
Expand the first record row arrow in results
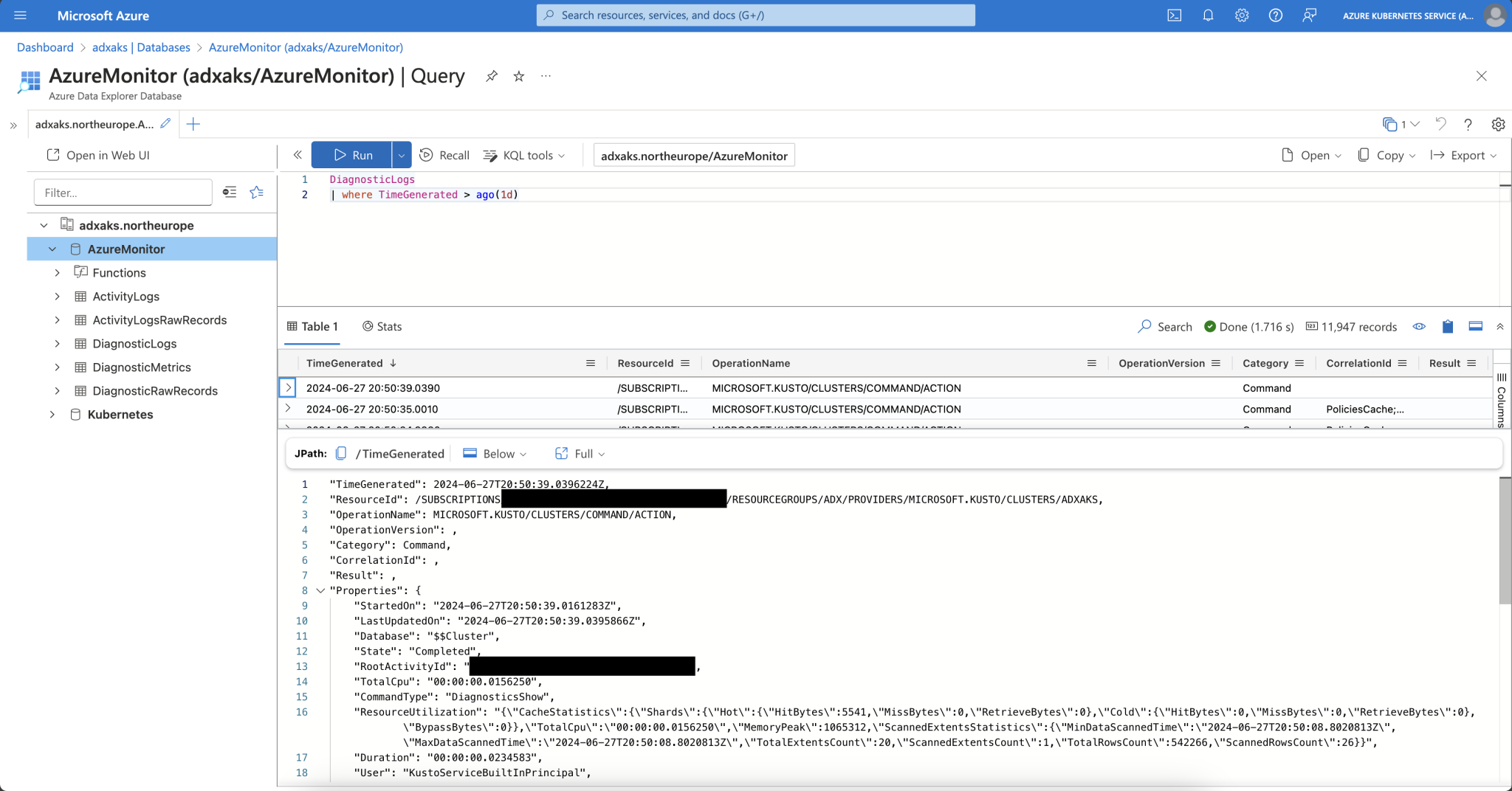click(287, 387)
